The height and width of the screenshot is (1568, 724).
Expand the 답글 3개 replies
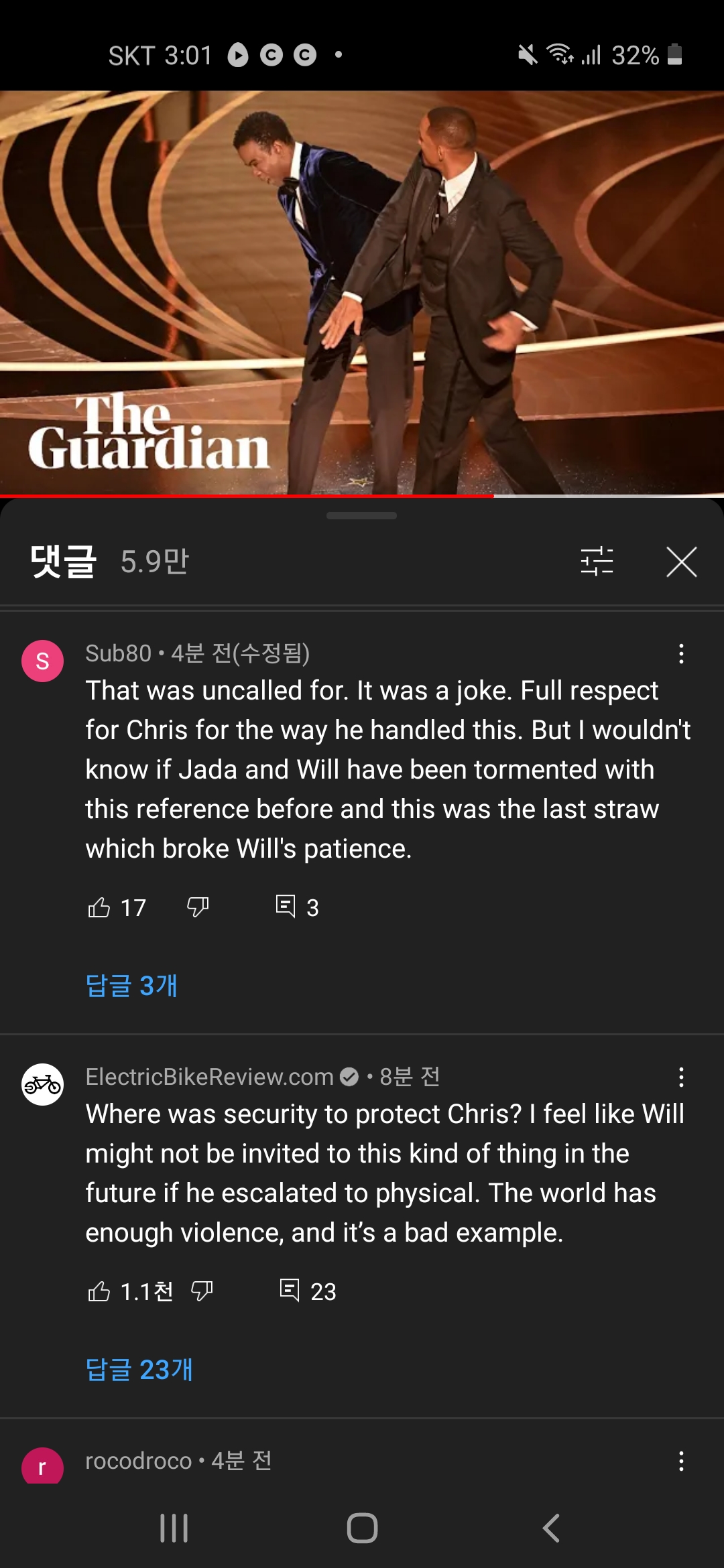click(x=131, y=986)
